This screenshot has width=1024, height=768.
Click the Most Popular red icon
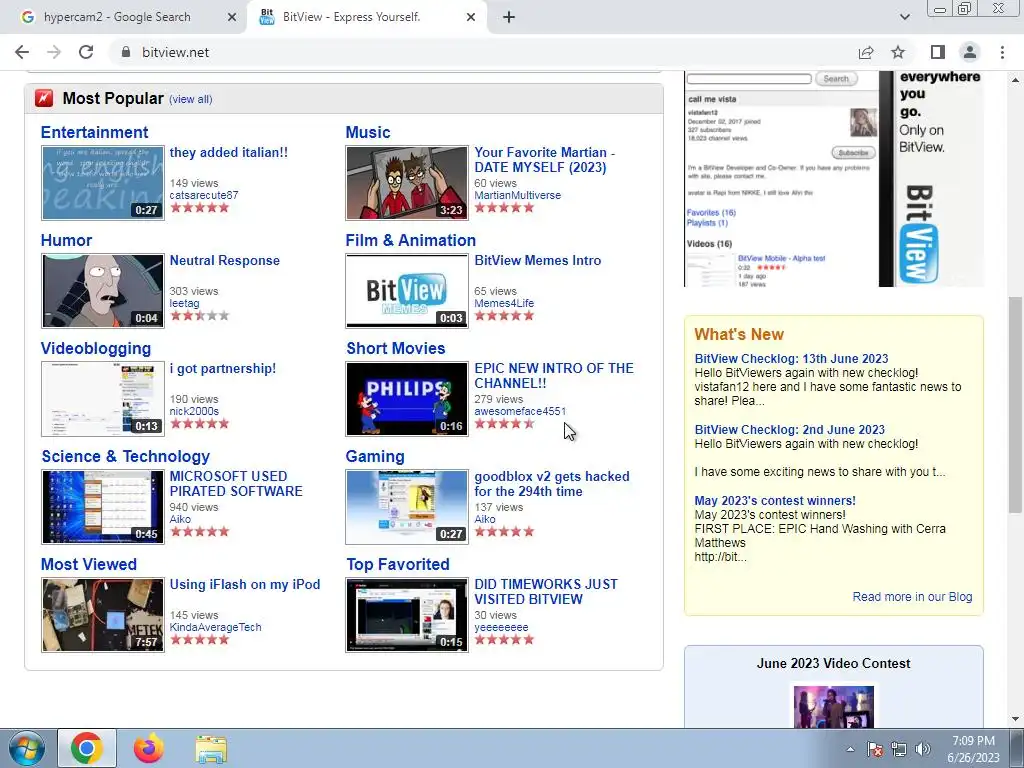(x=44, y=98)
